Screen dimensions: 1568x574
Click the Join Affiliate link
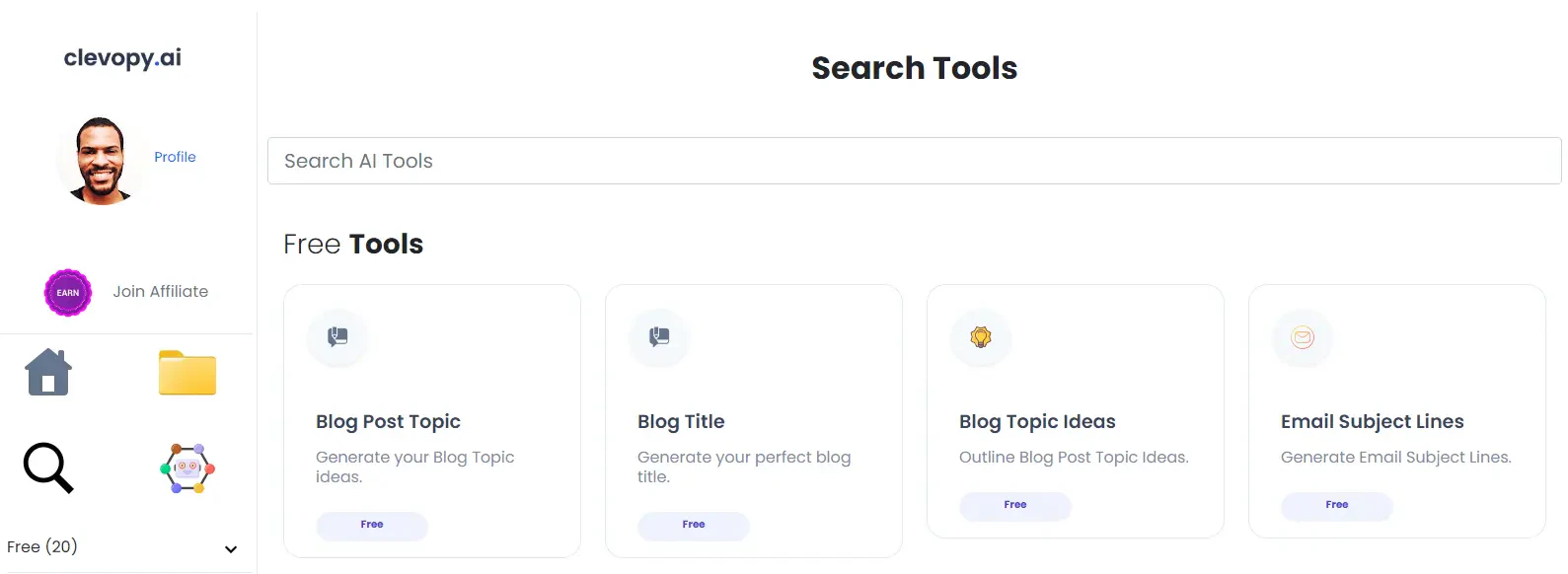(x=160, y=291)
